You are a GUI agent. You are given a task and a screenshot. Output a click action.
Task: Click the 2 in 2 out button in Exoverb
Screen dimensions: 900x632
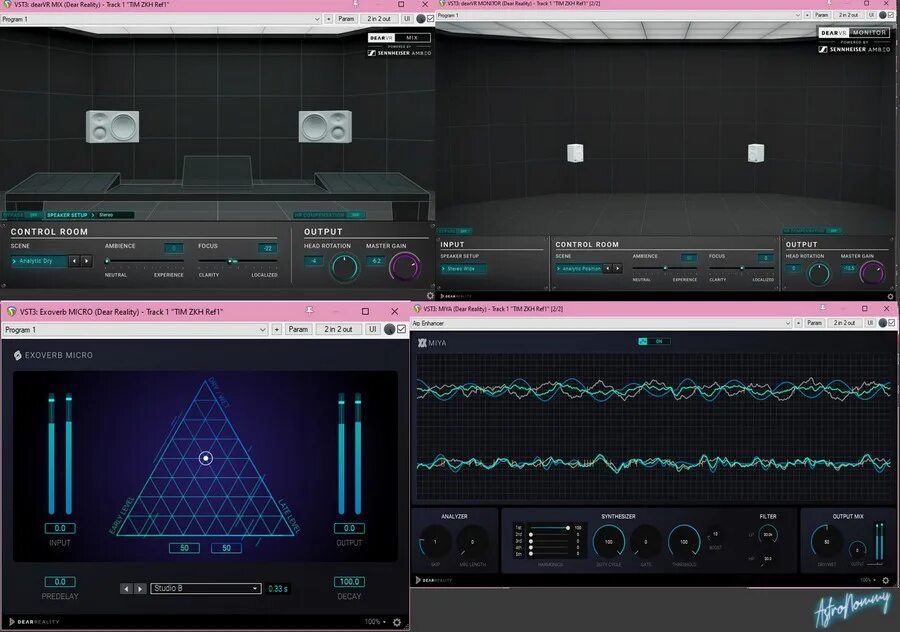pos(339,329)
